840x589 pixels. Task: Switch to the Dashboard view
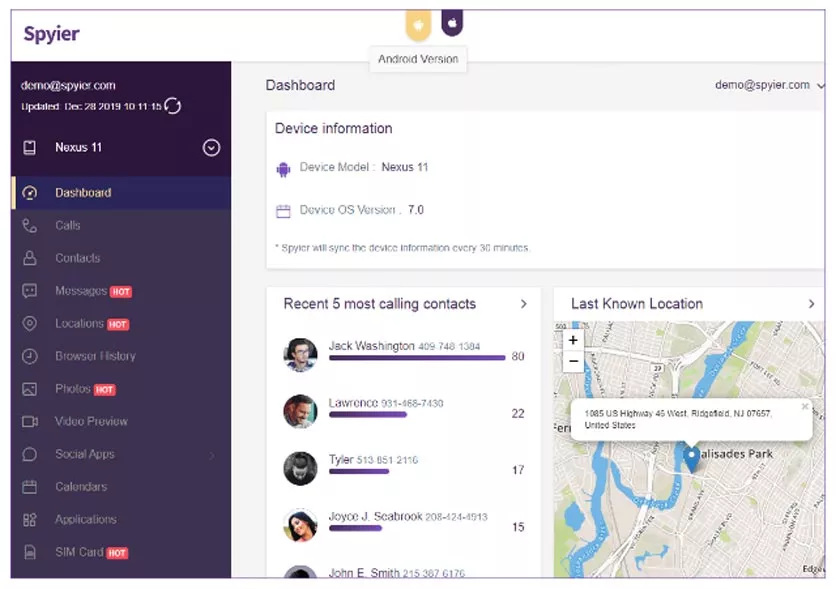[84, 192]
